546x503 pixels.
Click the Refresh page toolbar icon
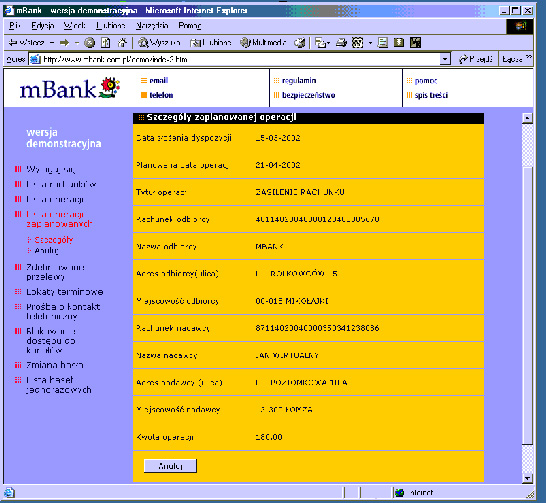point(106,43)
